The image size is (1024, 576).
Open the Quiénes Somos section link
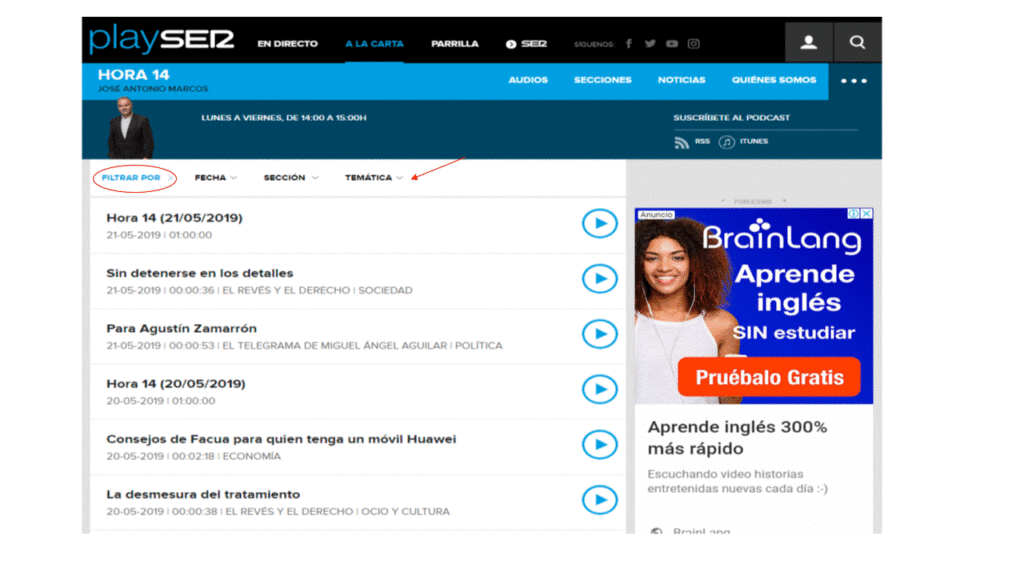[773, 80]
